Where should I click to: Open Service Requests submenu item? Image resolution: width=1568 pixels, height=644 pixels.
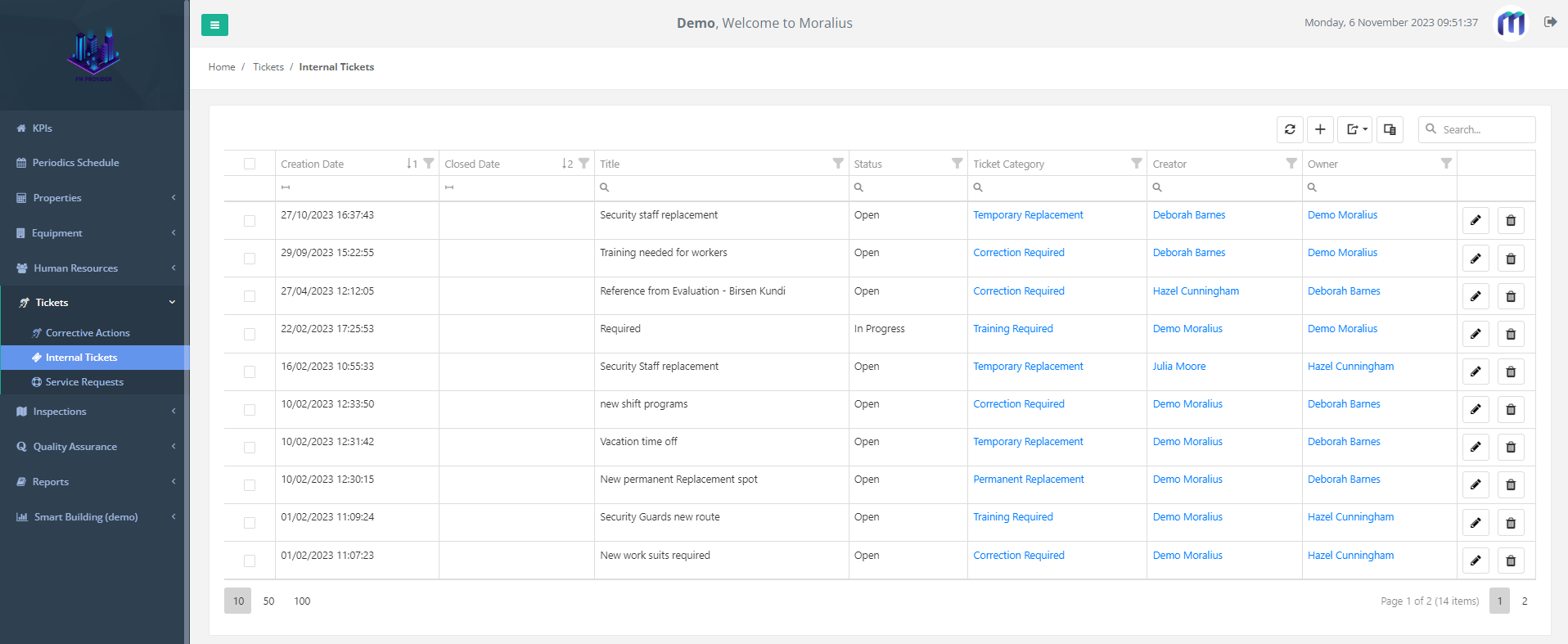(84, 382)
